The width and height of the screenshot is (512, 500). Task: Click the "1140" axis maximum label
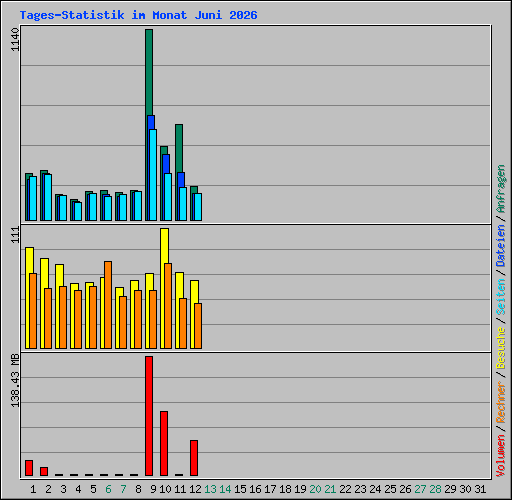(15, 39)
